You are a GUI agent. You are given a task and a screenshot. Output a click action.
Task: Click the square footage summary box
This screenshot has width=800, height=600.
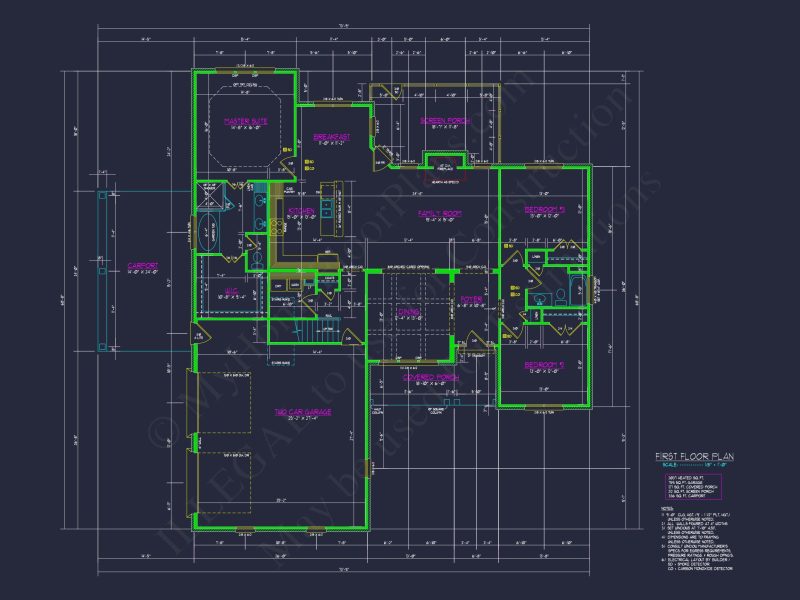(x=693, y=487)
